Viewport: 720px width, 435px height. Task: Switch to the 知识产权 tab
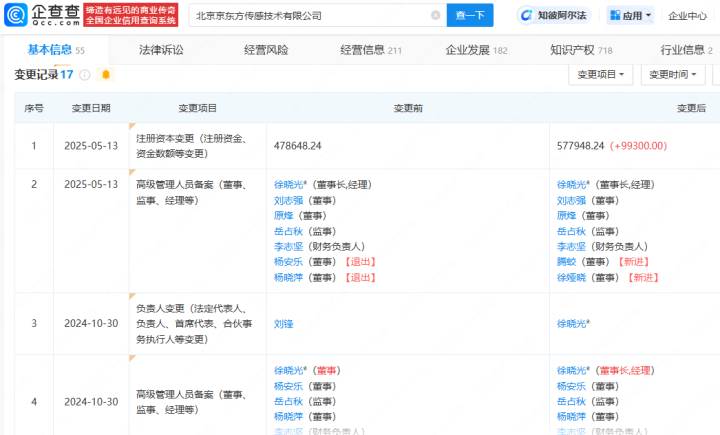[x=581, y=50]
